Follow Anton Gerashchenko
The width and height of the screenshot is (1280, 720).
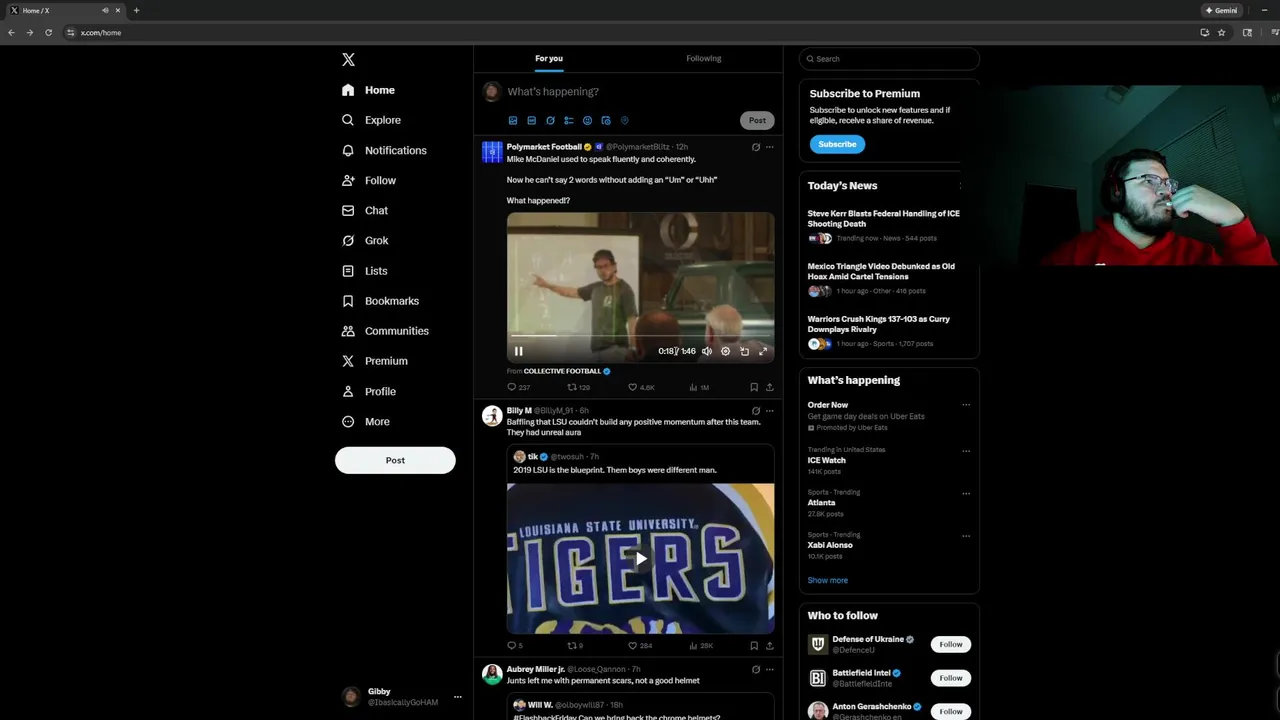click(951, 711)
